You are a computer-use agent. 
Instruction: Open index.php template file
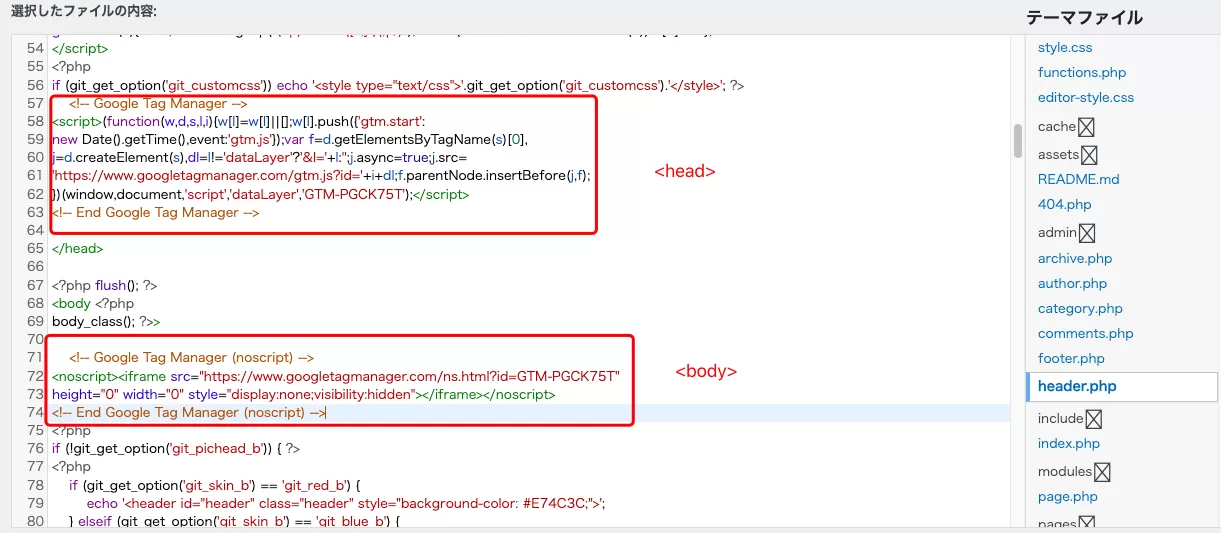(x=1068, y=443)
